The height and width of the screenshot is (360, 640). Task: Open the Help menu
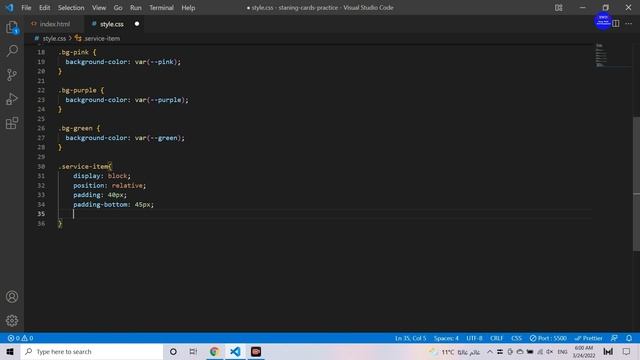click(x=188, y=8)
